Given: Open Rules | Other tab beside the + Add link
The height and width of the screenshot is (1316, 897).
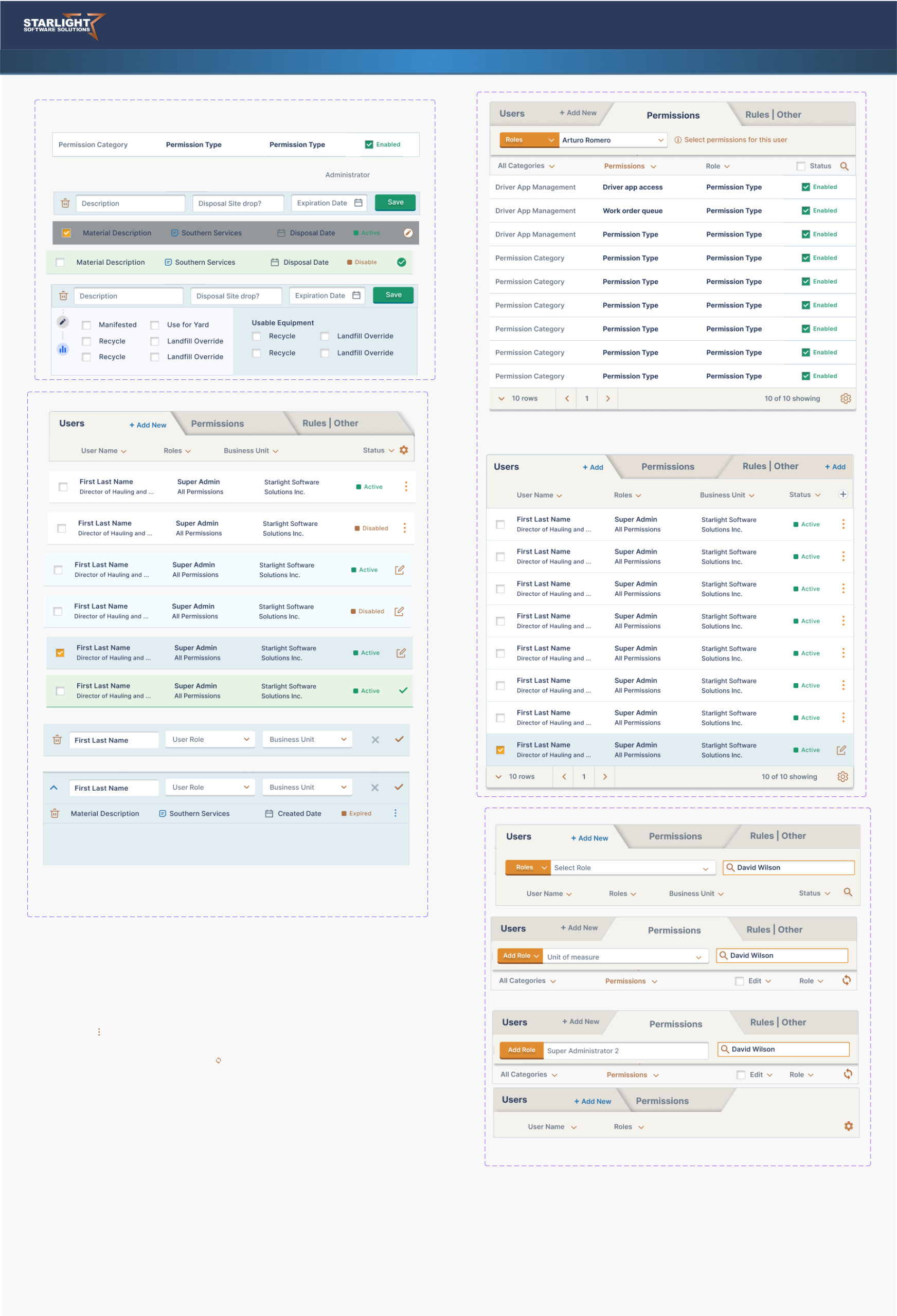Looking at the screenshot, I should point(769,466).
